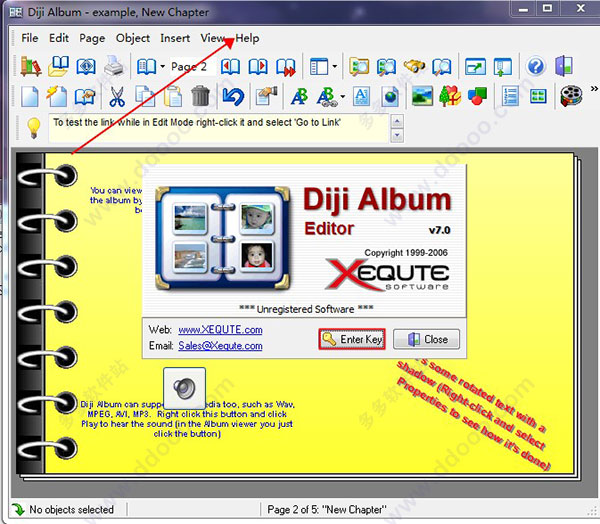The width and height of the screenshot is (600, 524).
Task: Show more toolbar buttons chevron
Action: pos(594,89)
